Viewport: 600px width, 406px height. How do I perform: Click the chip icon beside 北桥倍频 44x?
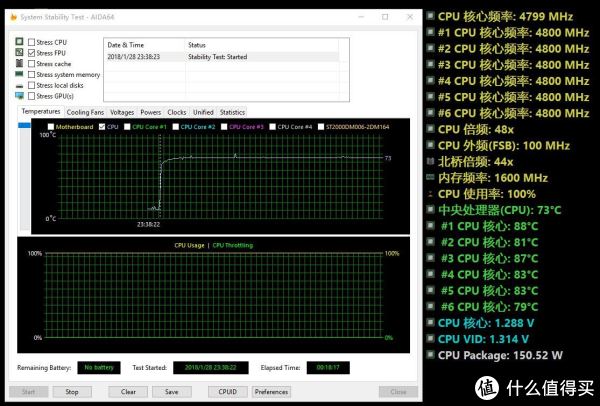point(431,161)
